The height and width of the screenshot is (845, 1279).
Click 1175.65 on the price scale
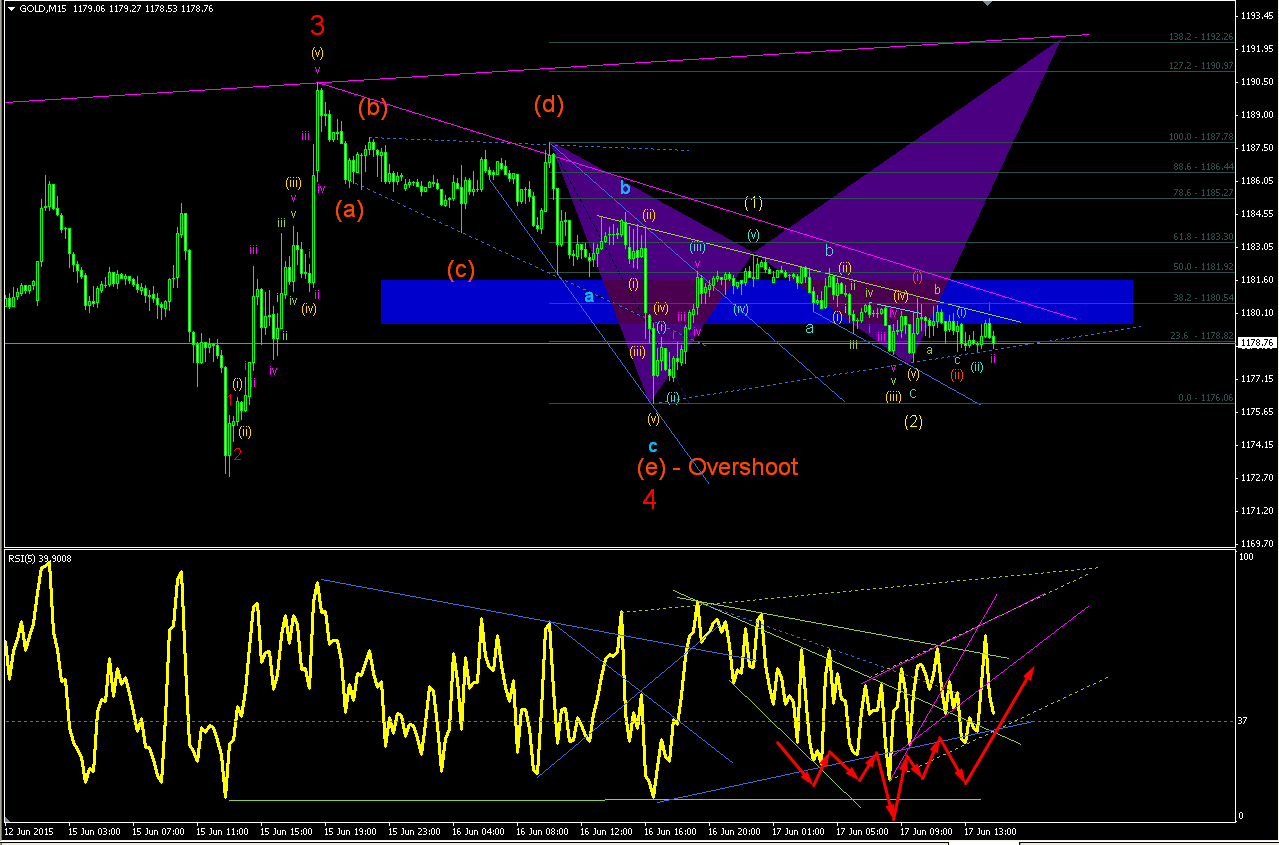pos(1257,412)
